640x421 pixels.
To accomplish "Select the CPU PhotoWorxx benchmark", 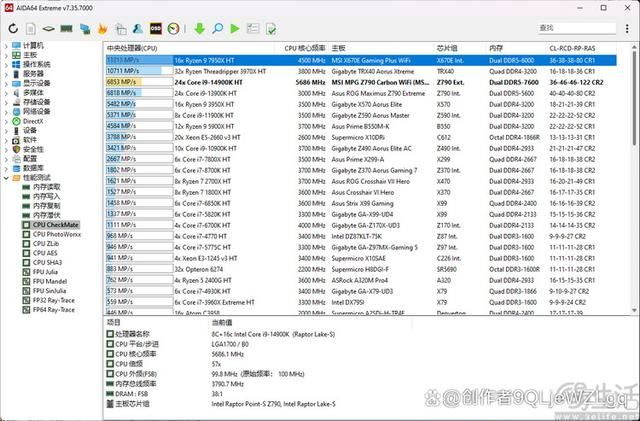I will (57, 234).
